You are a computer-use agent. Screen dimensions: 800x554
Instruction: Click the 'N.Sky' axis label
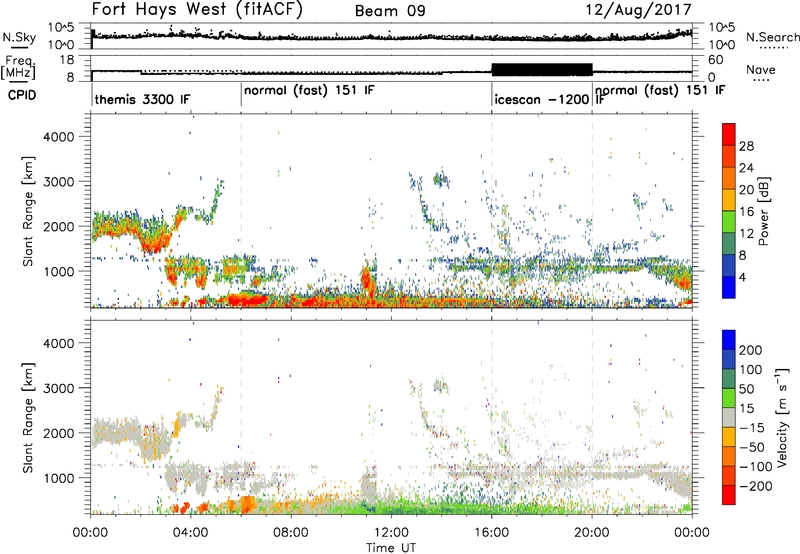click(19, 37)
